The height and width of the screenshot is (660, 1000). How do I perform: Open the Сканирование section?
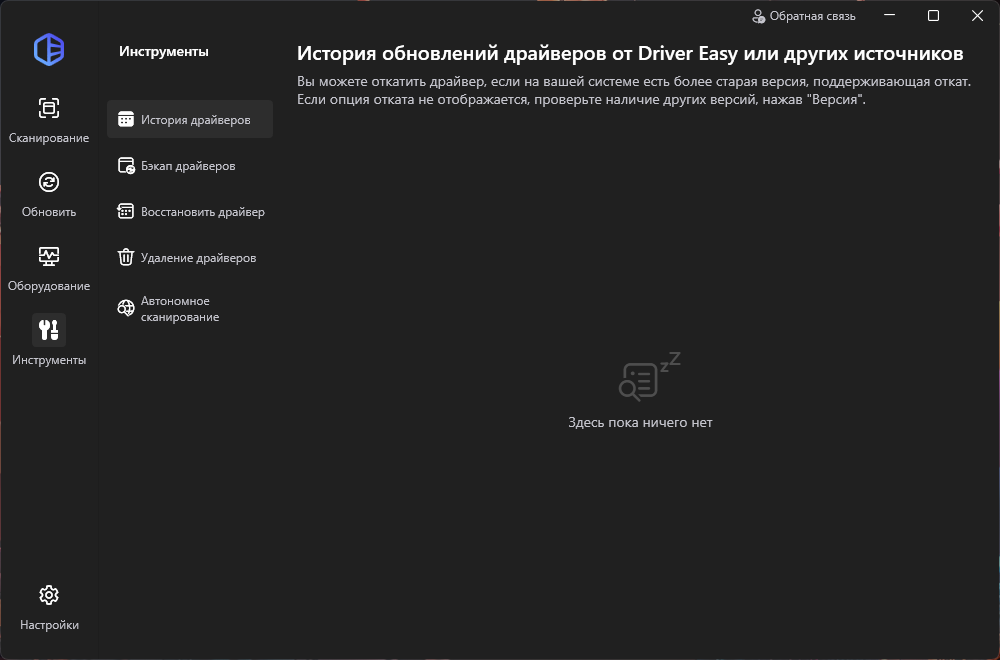(x=49, y=119)
